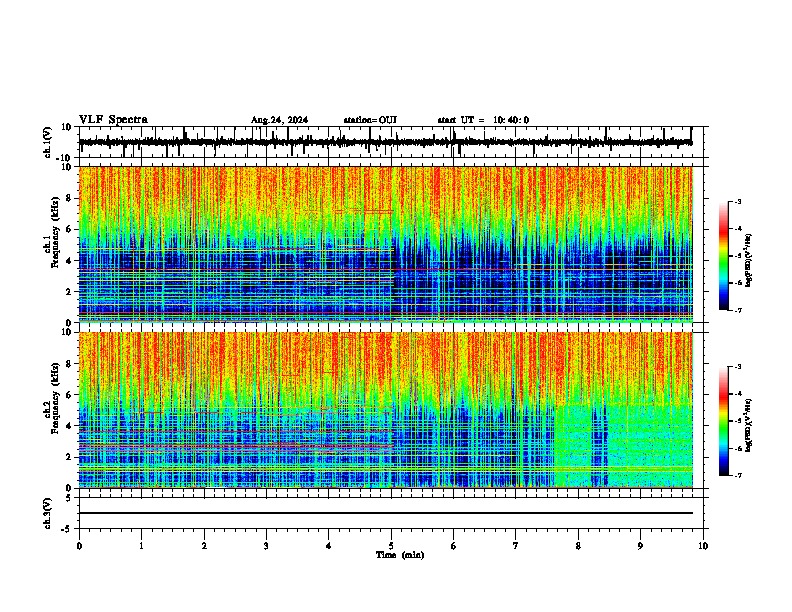Click the ch.2 spectrogram panel
This screenshot has height=612, width=792.
pyautogui.click(x=386, y=410)
